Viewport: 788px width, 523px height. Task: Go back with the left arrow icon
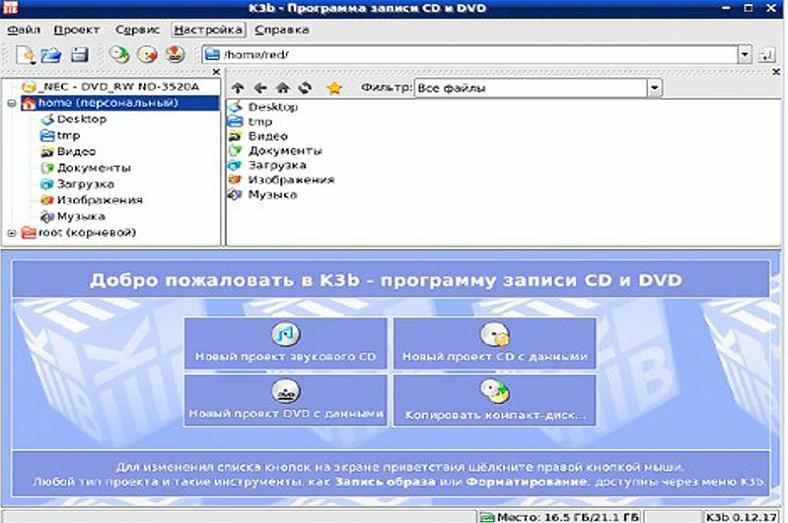pyautogui.click(x=260, y=88)
